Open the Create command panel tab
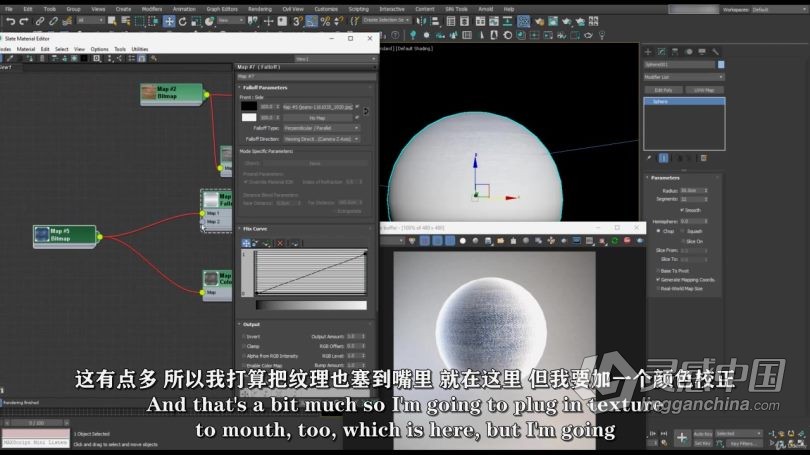 tap(648, 52)
